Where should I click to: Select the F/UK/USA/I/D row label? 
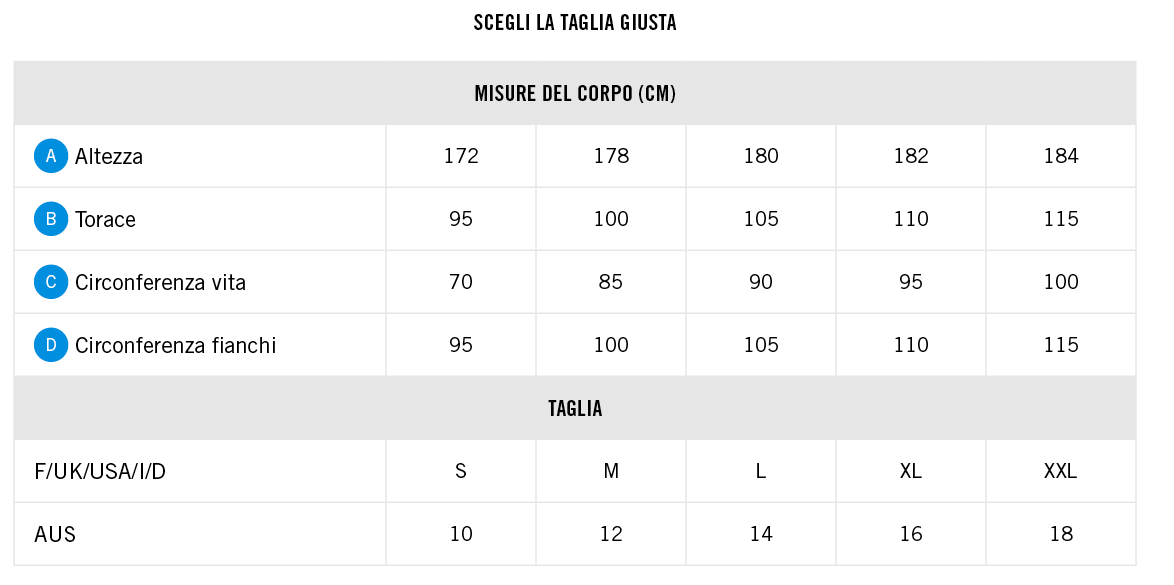pos(100,471)
